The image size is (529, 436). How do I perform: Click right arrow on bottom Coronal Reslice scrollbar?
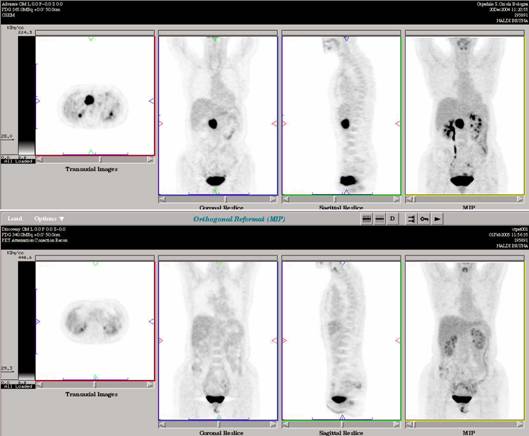273,425
